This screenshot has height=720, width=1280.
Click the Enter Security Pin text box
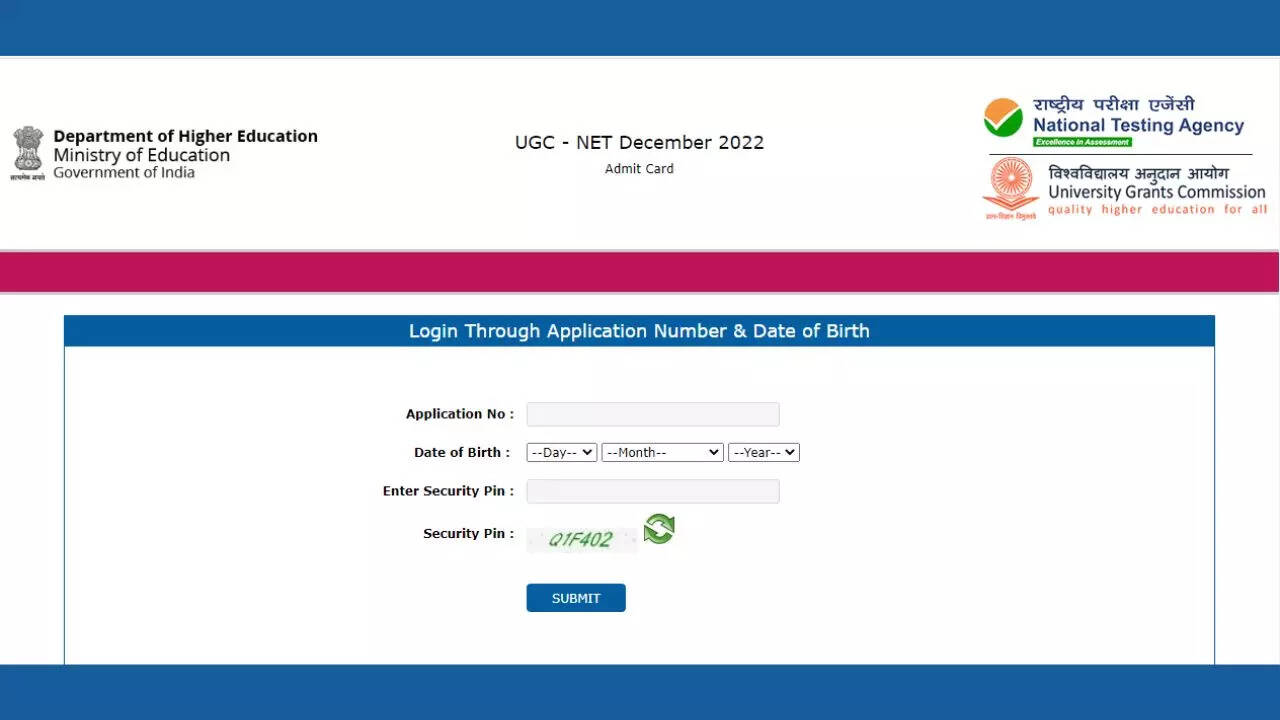(x=653, y=491)
